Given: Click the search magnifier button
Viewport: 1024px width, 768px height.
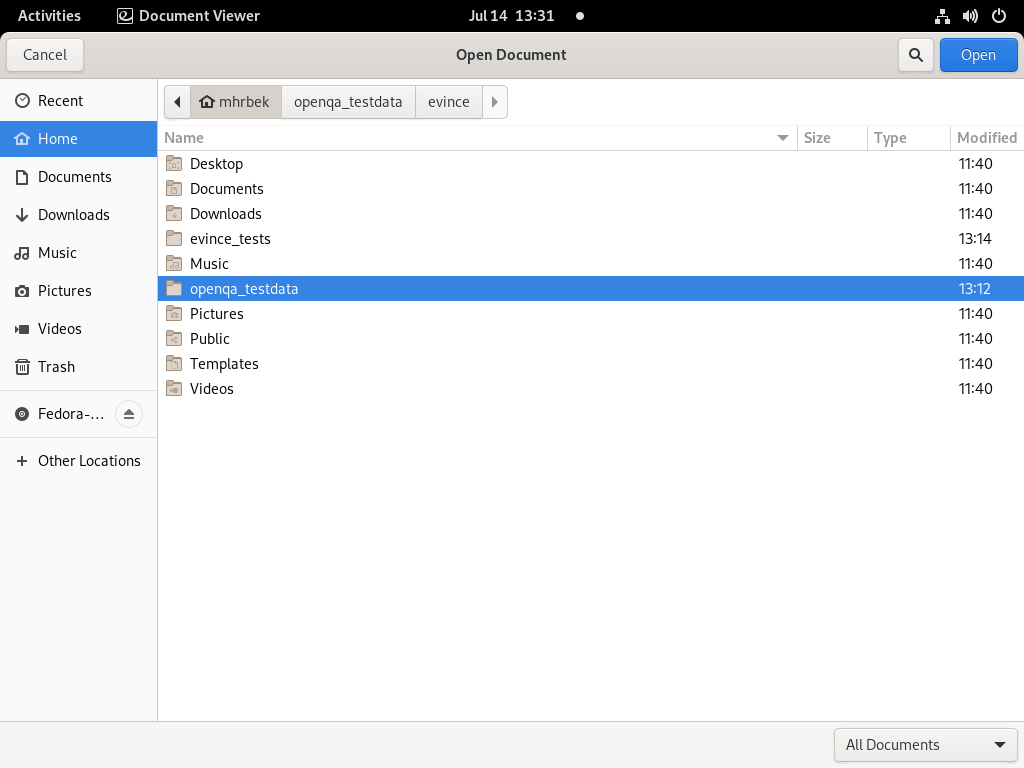Looking at the screenshot, I should 916,55.
